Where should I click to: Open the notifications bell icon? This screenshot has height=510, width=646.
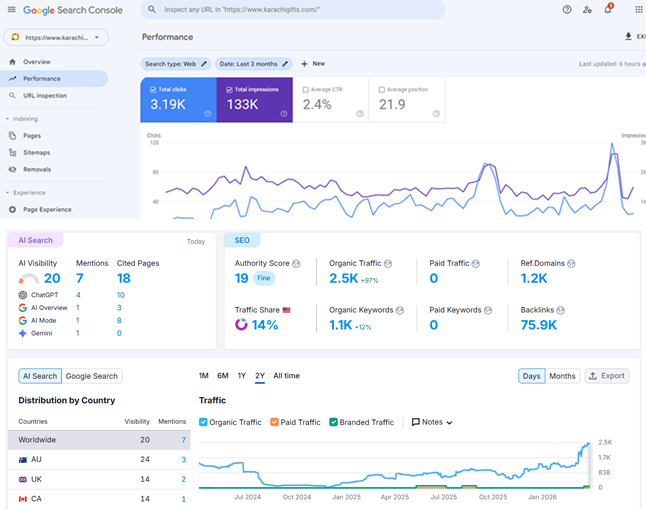(607, 10)
